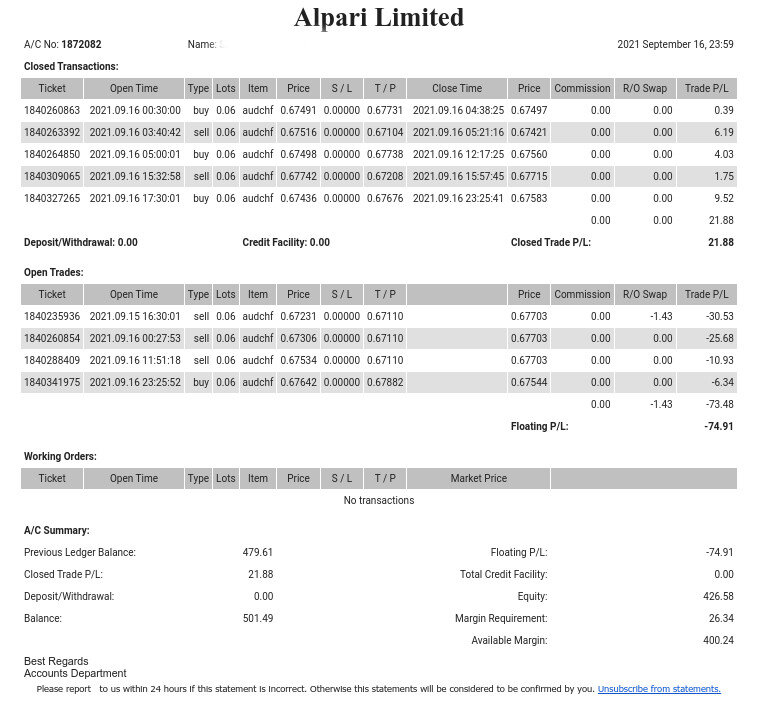Viewport: 775px width, 719px height.
Task: Click open time 2021.09.16 23:25:52
Action: [135, 382]
